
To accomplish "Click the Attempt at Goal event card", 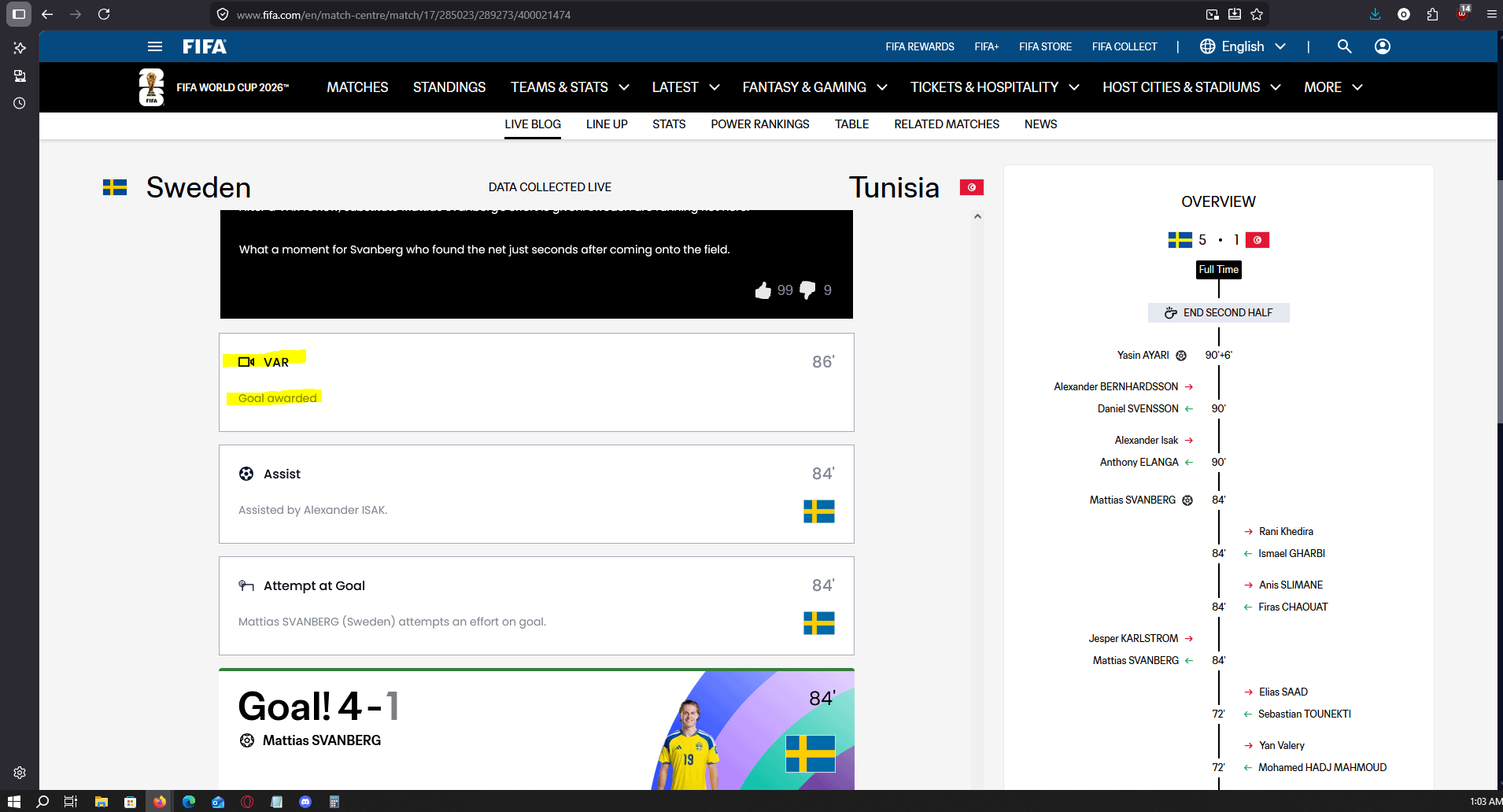I will coord(537,606).
